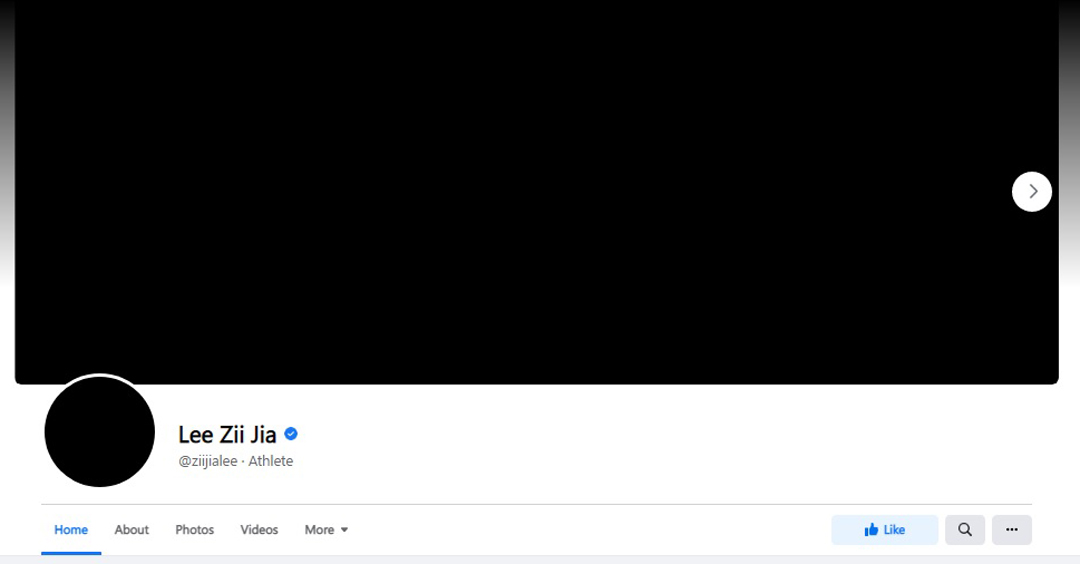
Task: Click the thumbs-up icon in the Like button
Action: pyautogui.click(x=871, y=530)
